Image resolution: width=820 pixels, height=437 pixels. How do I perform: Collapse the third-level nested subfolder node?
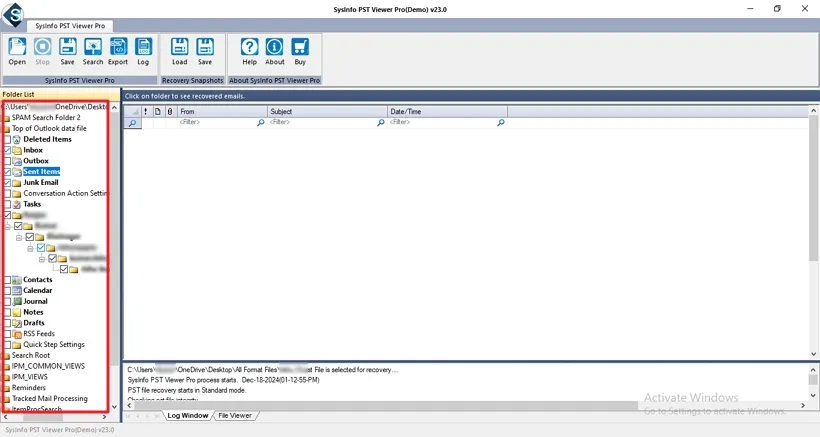[x=30, y=248]
